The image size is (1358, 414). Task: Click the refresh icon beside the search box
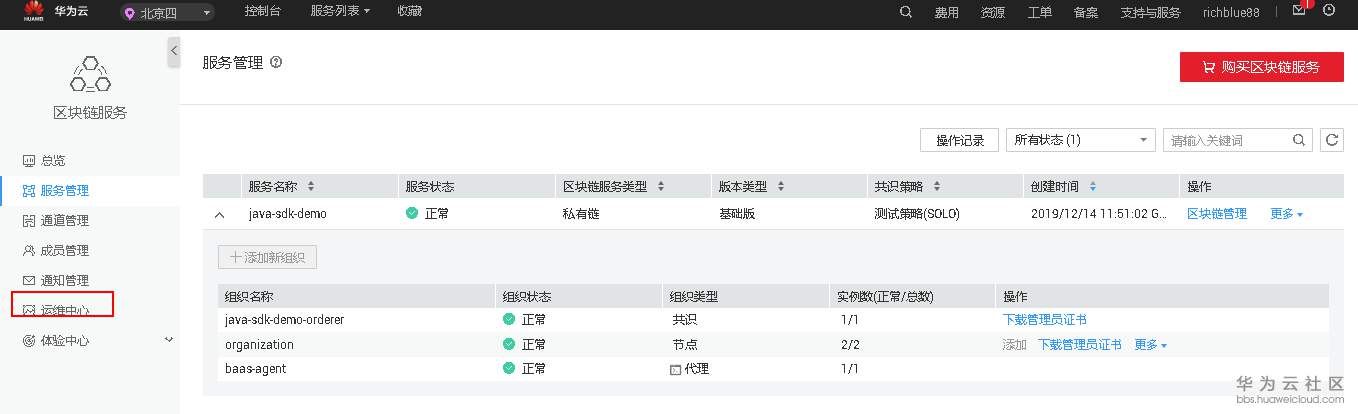pos(1331,140)
